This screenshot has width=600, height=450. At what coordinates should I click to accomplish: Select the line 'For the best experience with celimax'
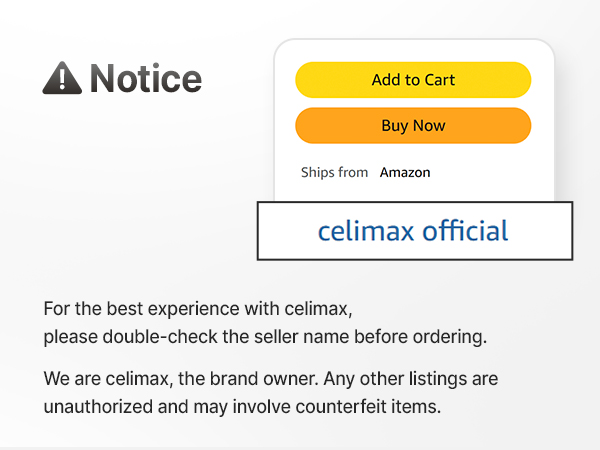tap(198, 309)
